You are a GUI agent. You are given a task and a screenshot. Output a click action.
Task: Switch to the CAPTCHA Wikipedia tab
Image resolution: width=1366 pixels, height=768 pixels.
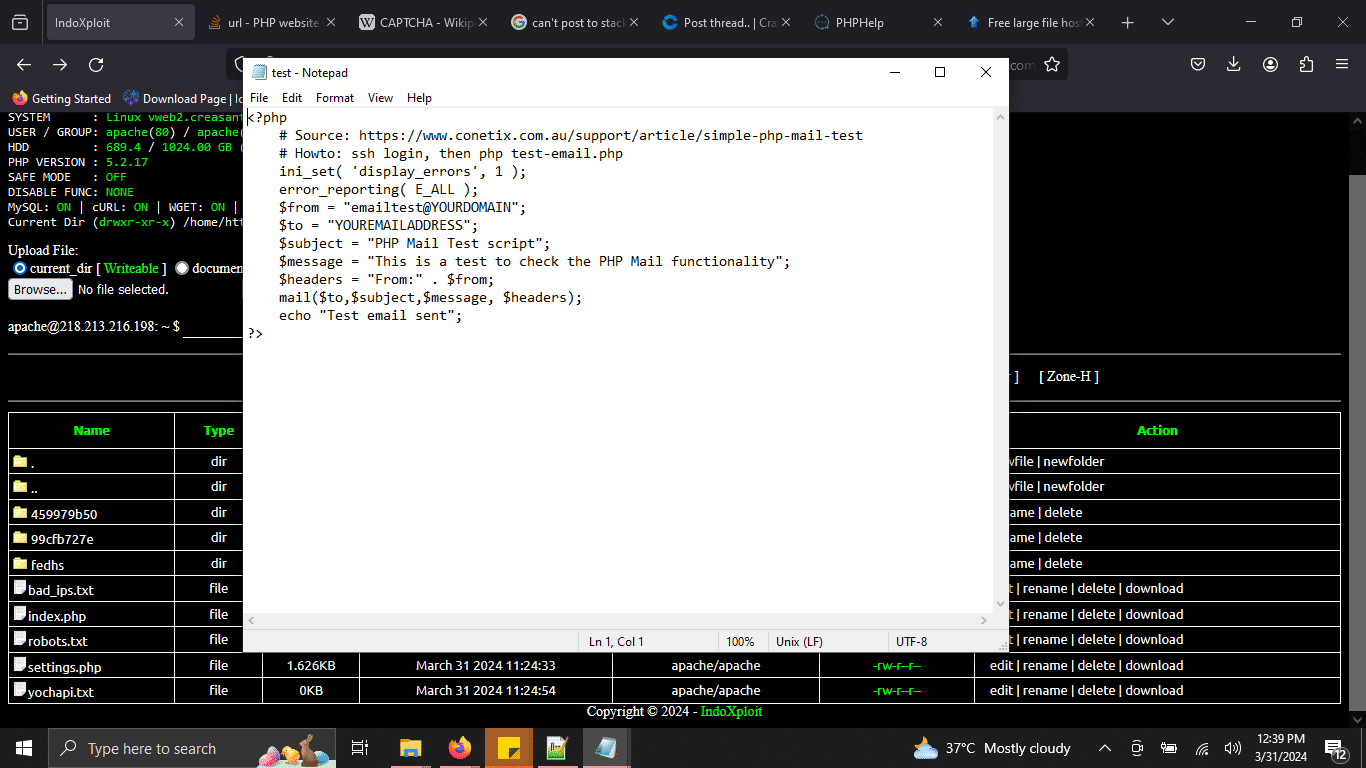[420, 20]
